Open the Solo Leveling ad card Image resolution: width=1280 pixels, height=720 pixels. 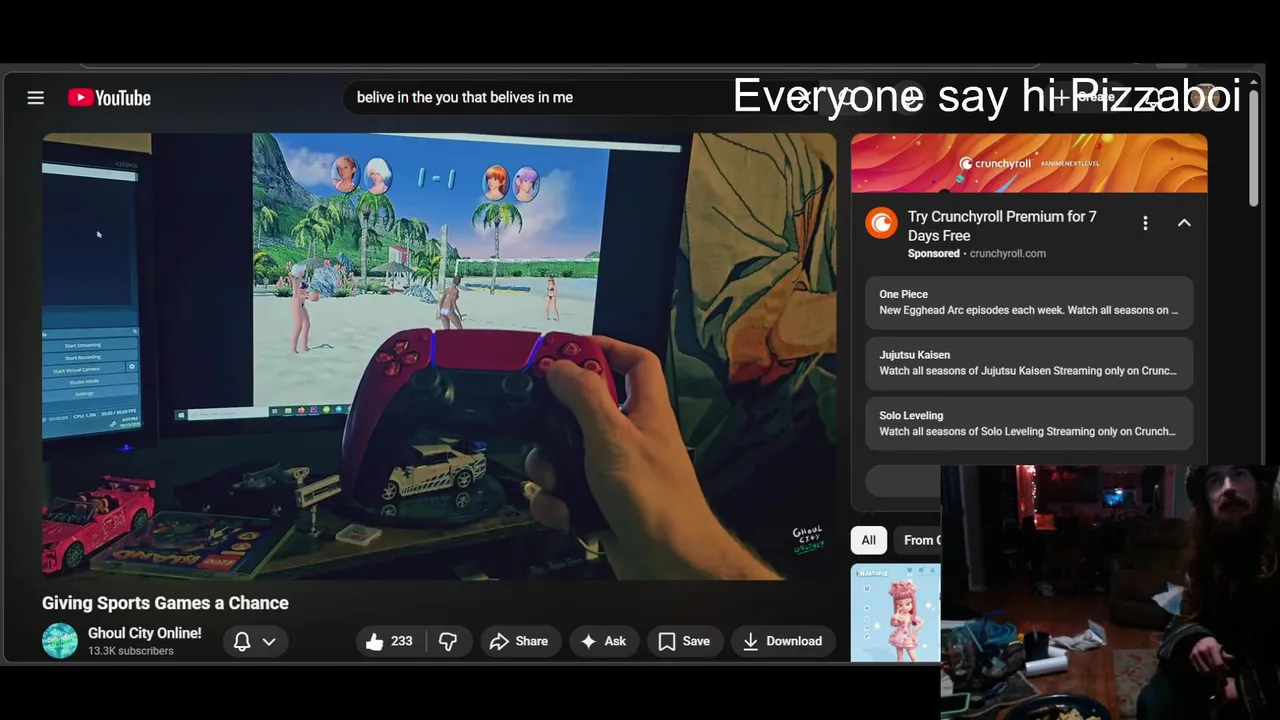(1029, 423)
